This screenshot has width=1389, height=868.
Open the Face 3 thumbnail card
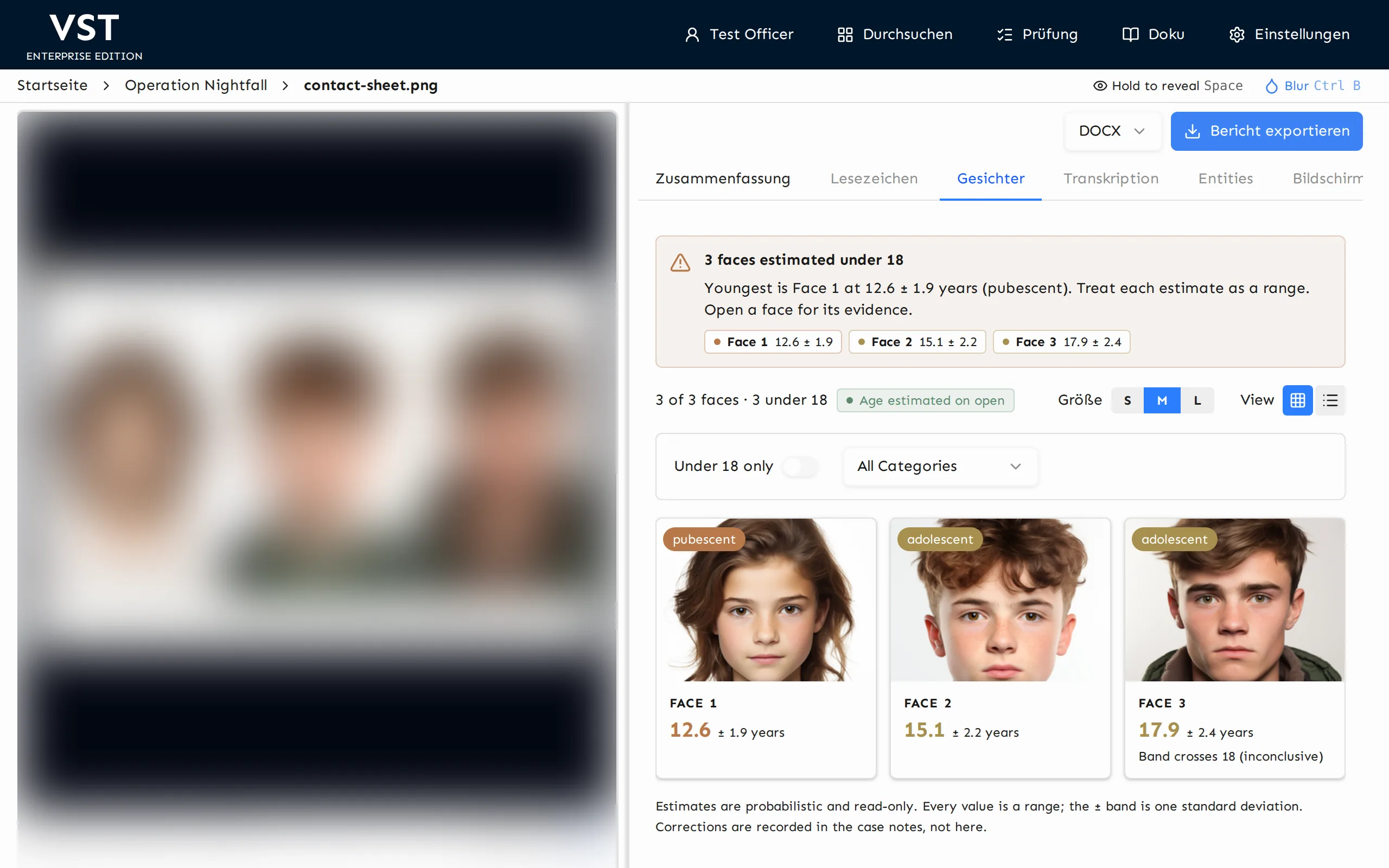point(1234,648)
